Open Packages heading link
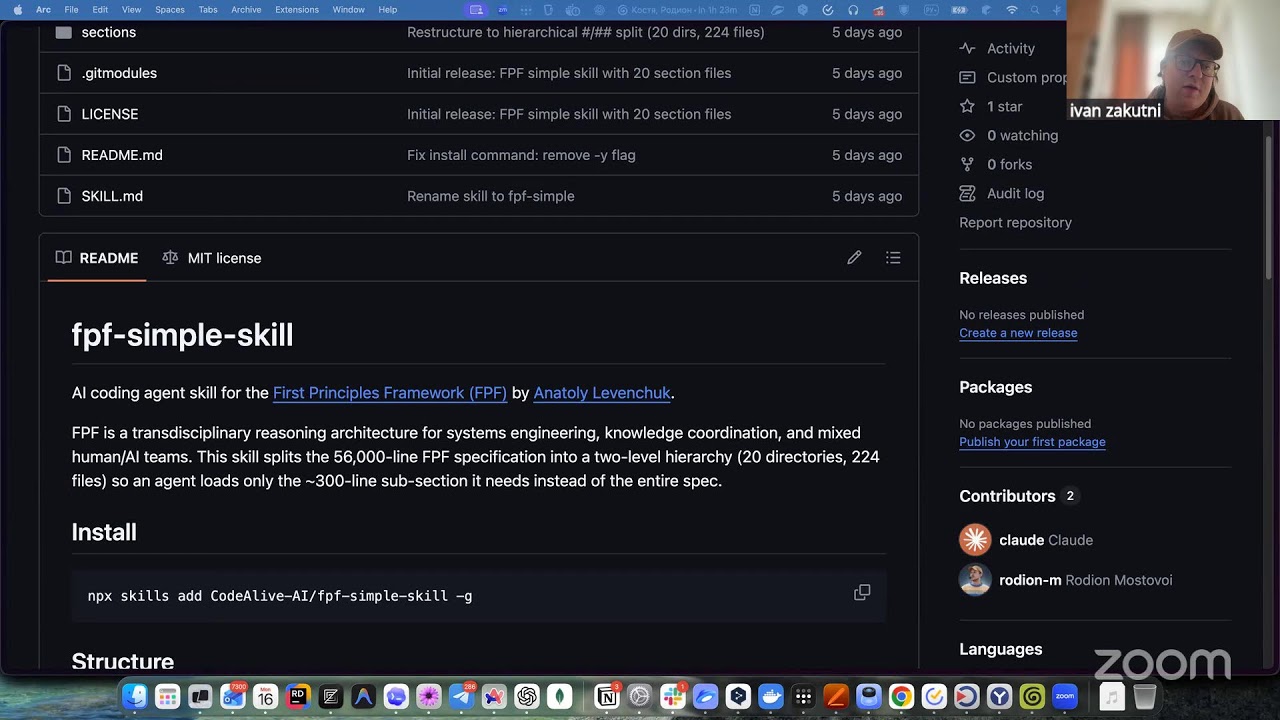 pos(996,387)
